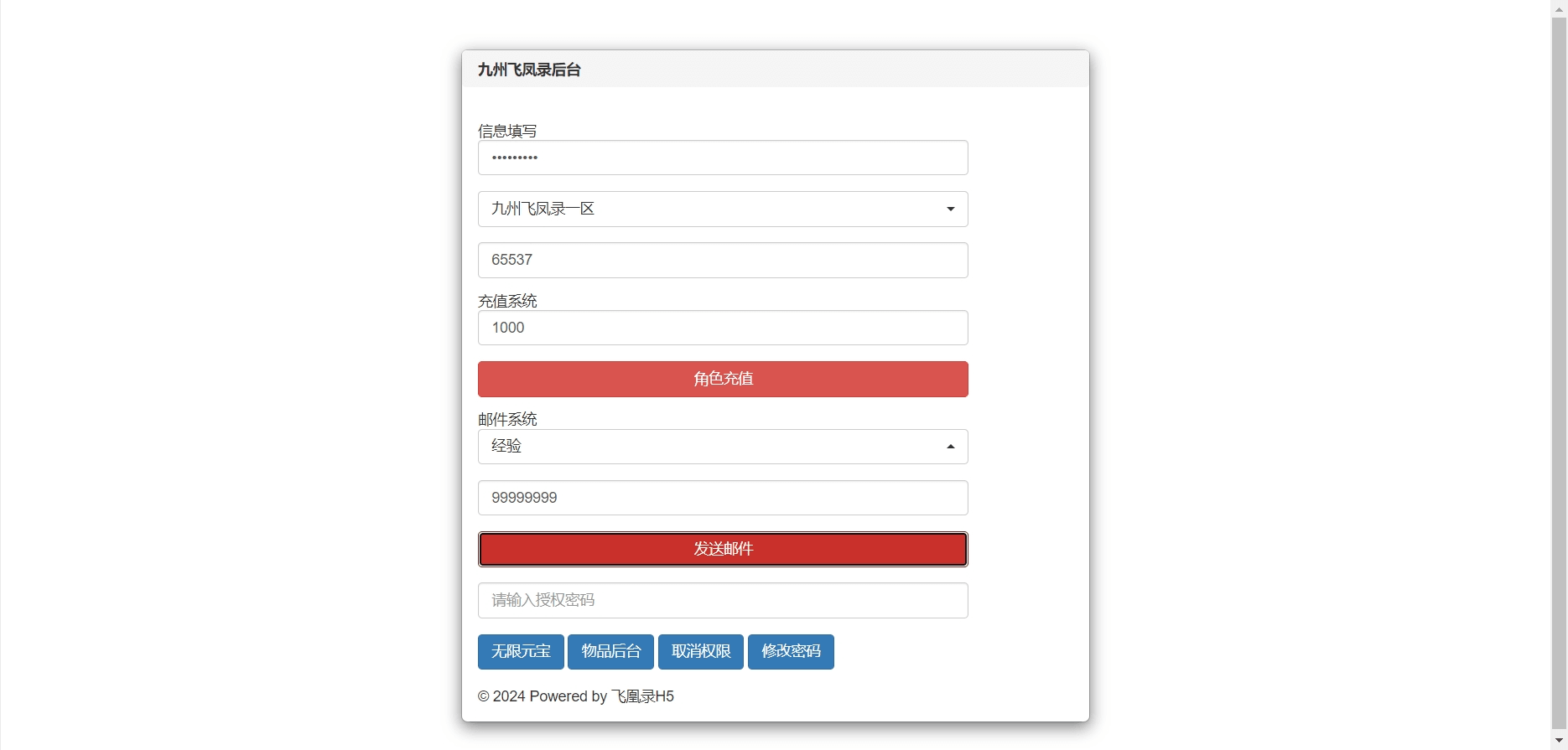Click the 九州飞凤录后台 panel title

pyautogui.click(x=528, y=70)
